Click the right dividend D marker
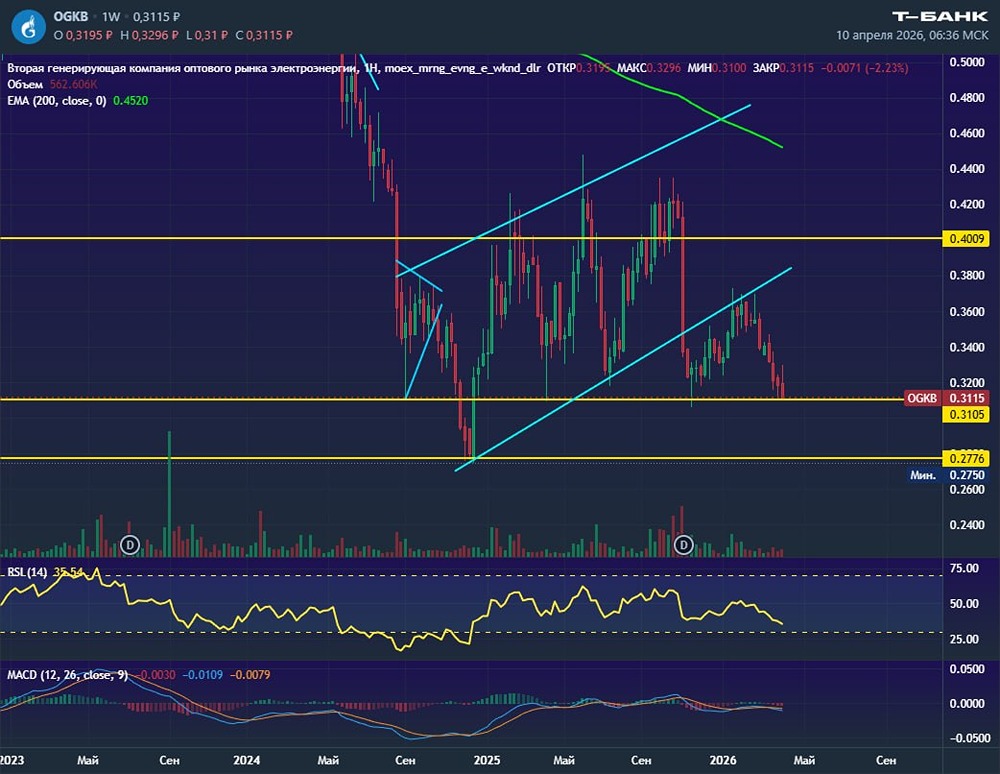Image resolution: width=1000 pixels, height=774 pixels. [684, 545]
